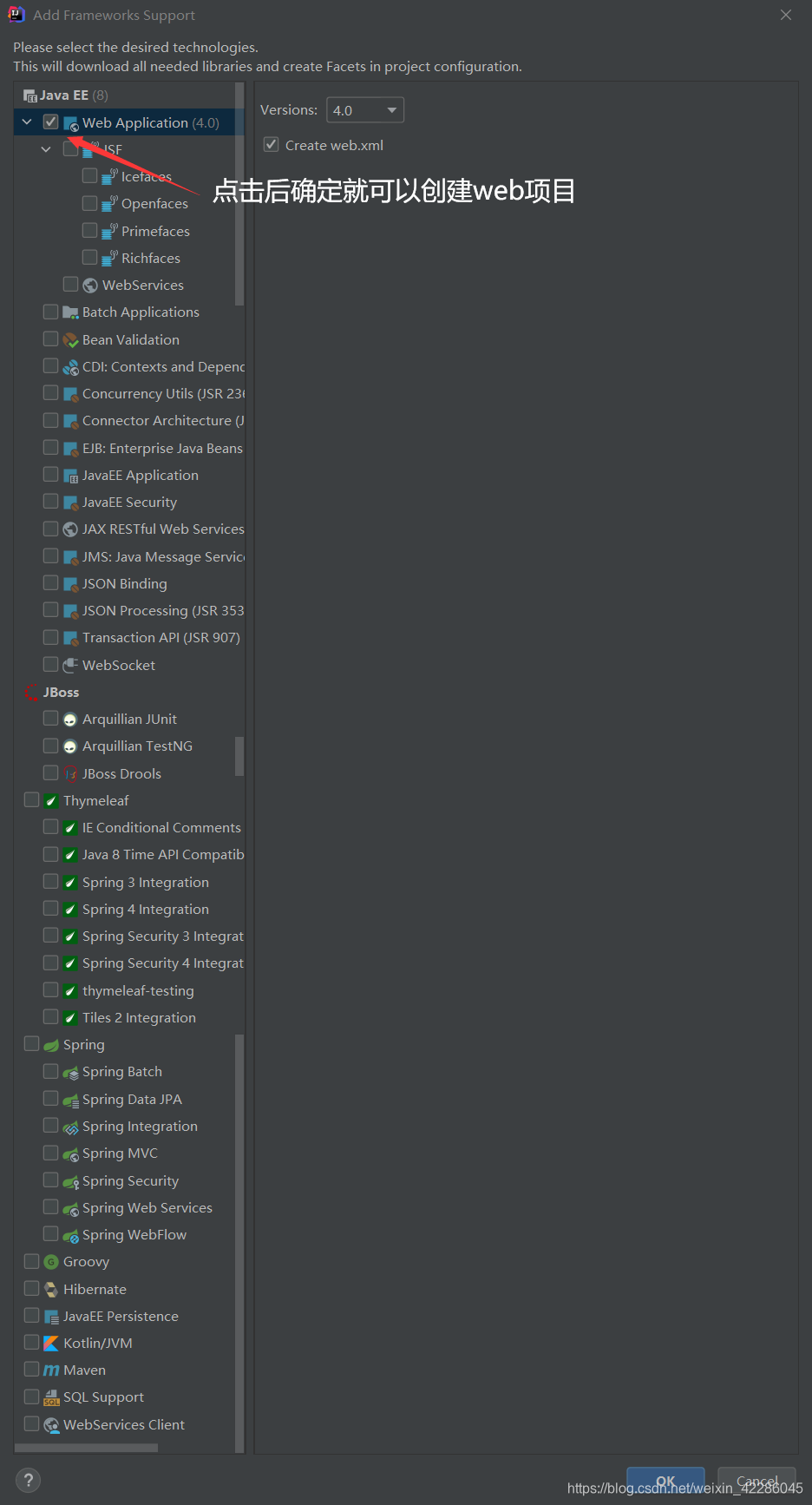Check the Spring Web Services checkbox
Viewport: 812px width, 1505px height.
tap(50, 1207)
